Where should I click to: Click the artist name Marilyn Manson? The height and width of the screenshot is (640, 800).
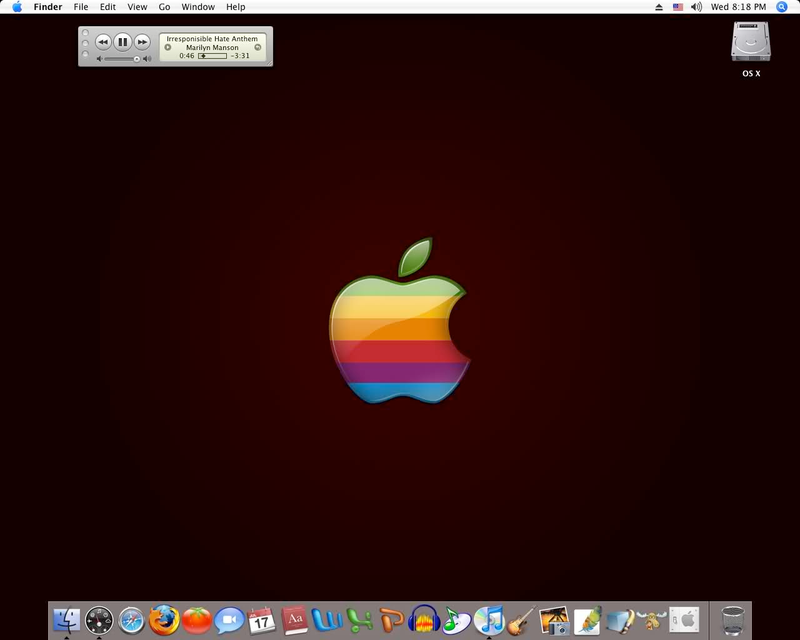[x=212, y=47]
